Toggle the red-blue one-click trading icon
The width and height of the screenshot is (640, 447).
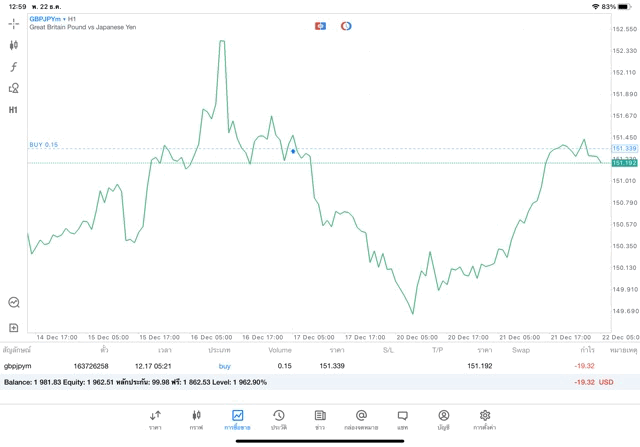(320, 26)
